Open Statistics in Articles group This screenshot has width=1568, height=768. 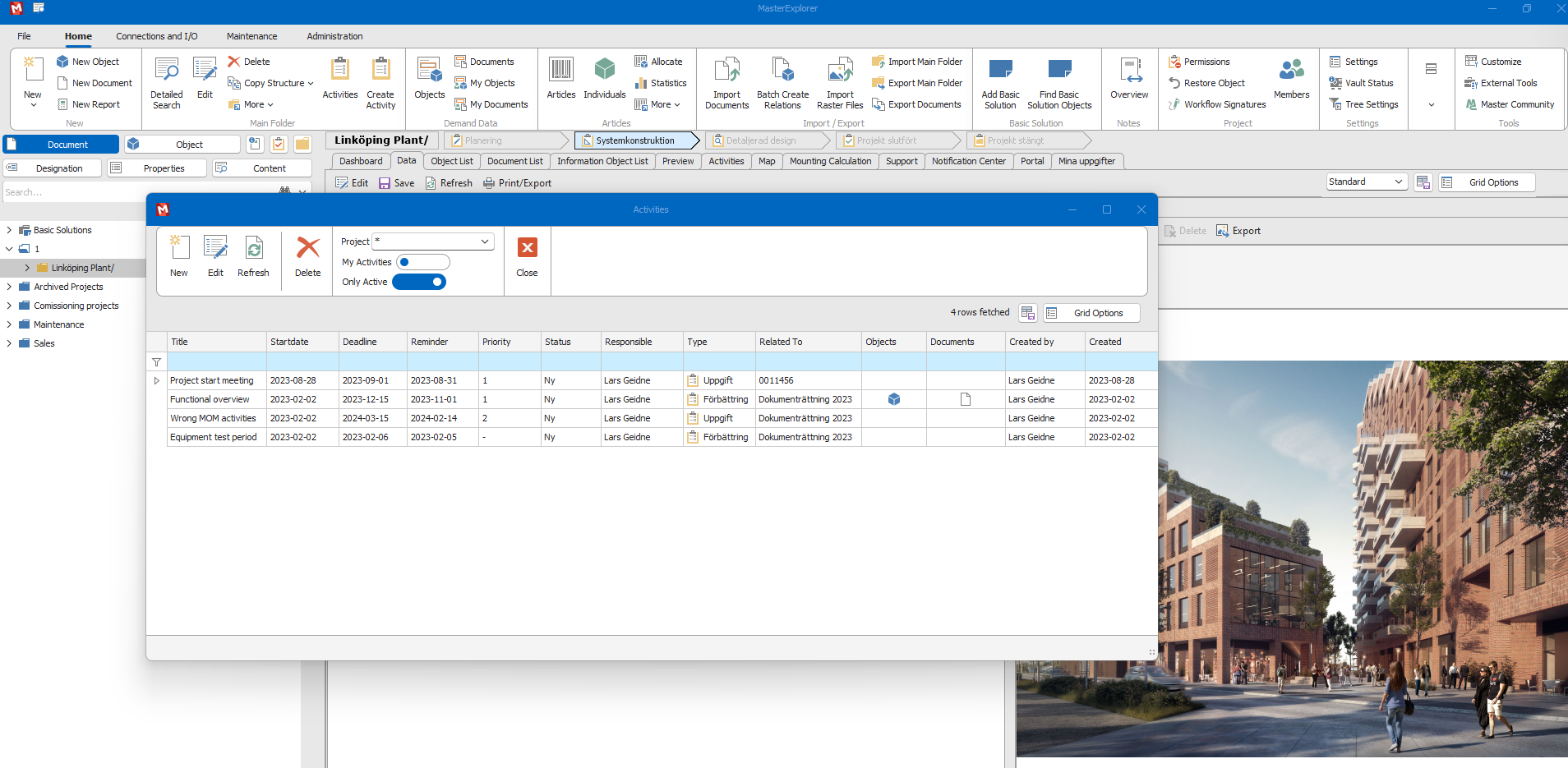tap(661, 83)
